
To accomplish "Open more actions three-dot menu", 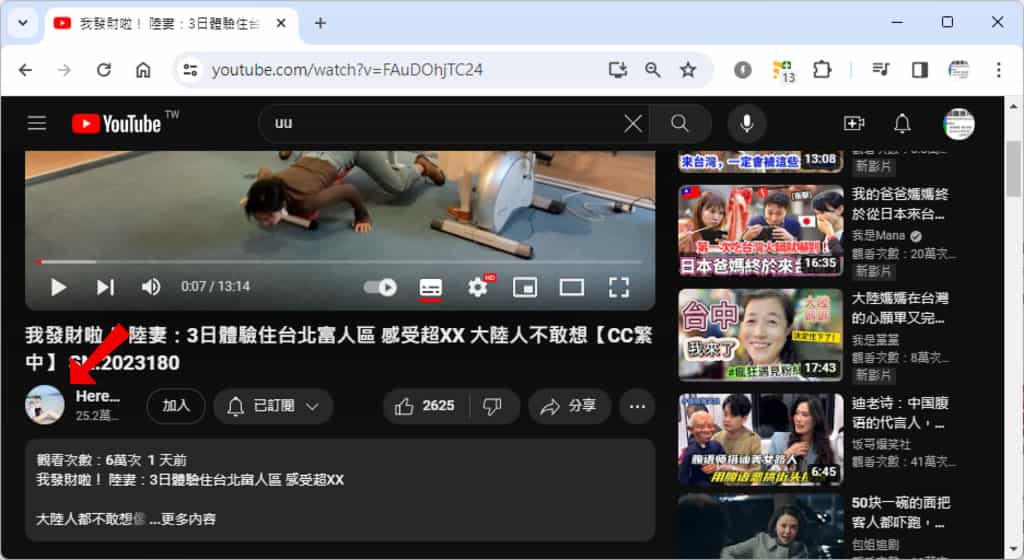I will 637,406.
